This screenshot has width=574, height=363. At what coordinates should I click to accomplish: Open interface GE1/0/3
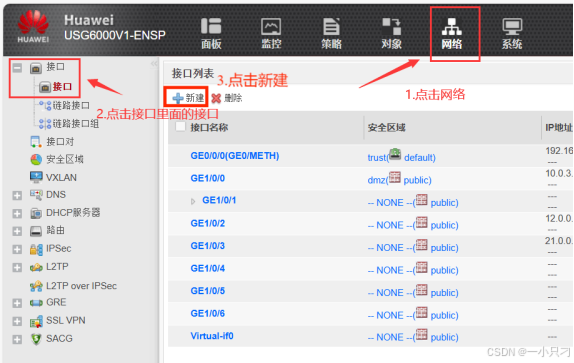tap(208, 246)
